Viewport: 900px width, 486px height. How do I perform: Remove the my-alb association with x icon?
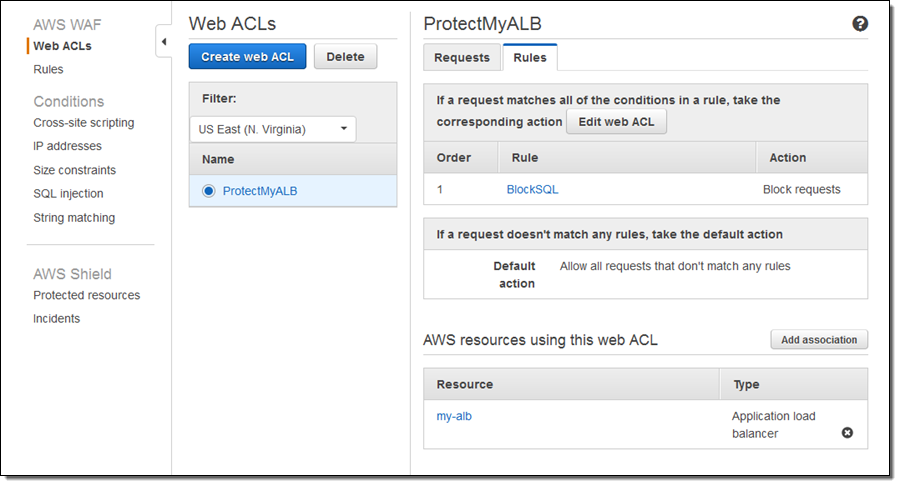click(847, 433)
